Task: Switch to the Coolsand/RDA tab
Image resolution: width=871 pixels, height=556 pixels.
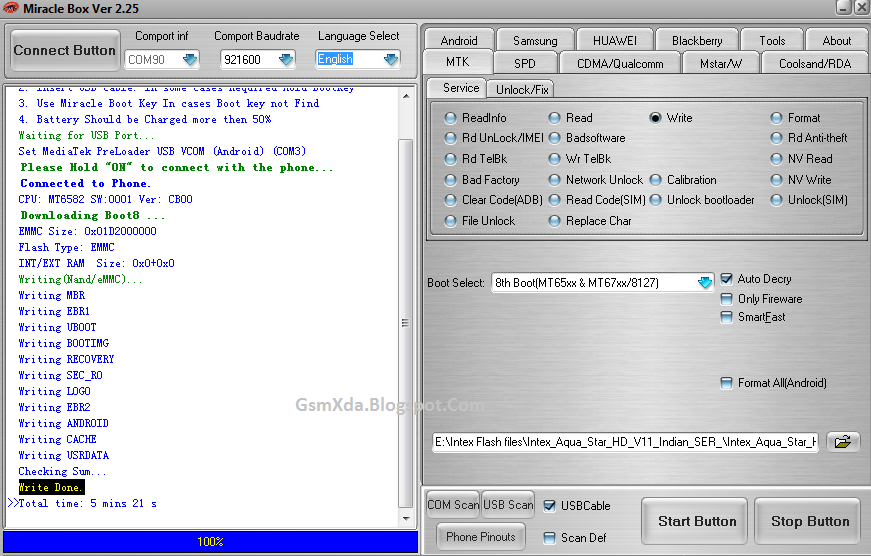Action: (815, 63)
